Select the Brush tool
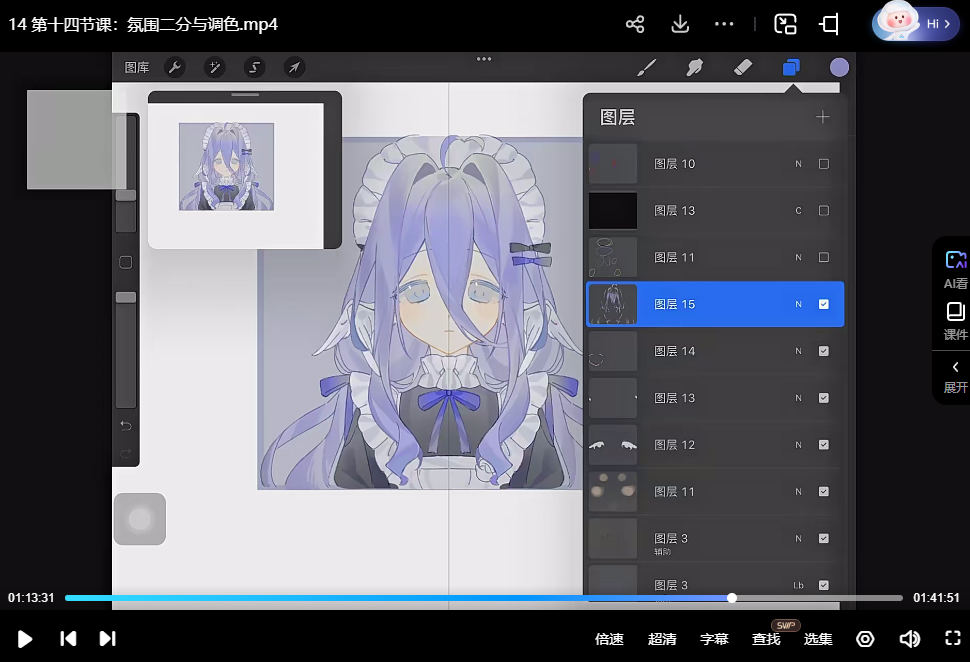 [x=647, y=67]
